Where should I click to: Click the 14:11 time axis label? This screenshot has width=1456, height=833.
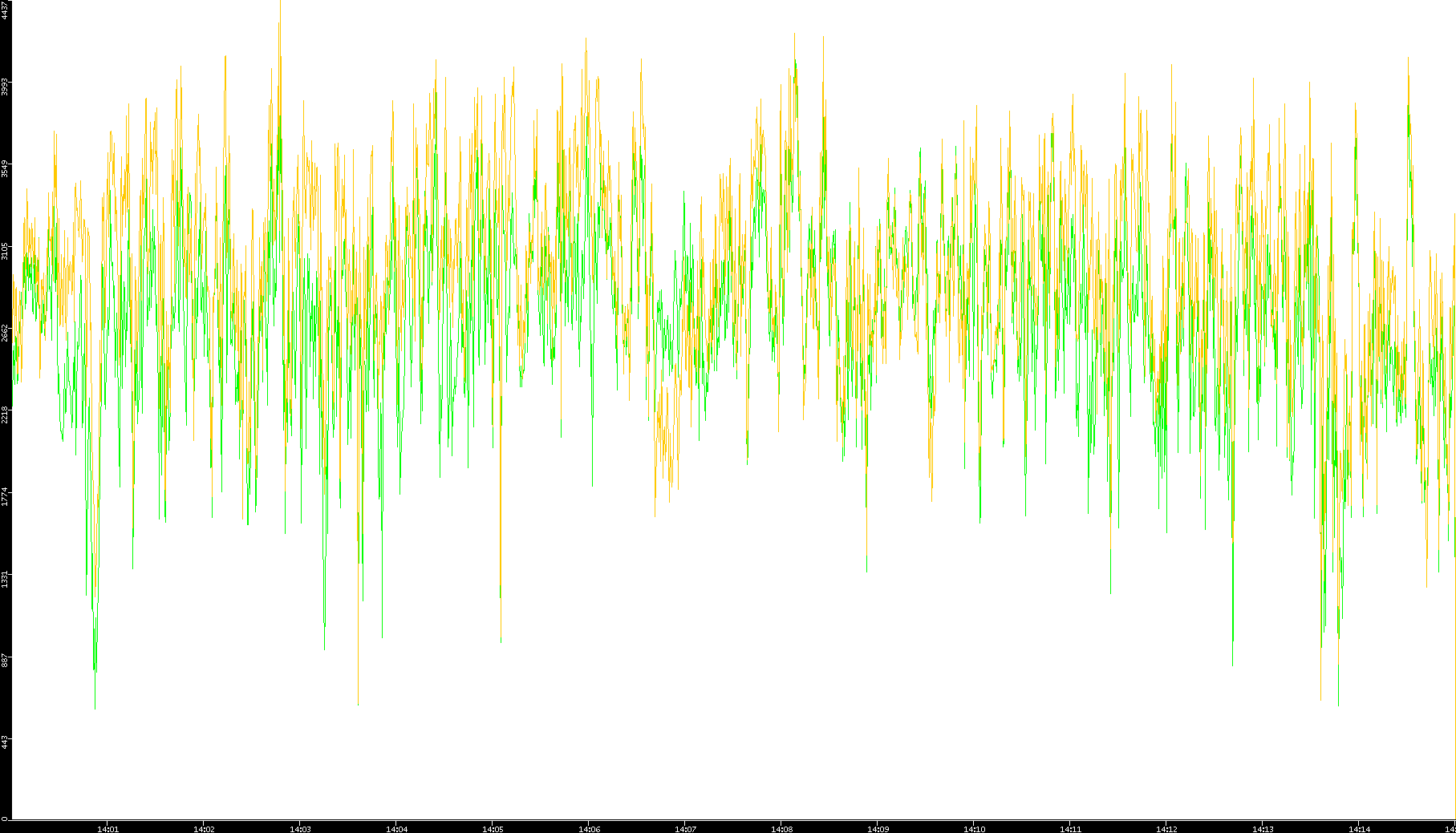coord(1070,829)
